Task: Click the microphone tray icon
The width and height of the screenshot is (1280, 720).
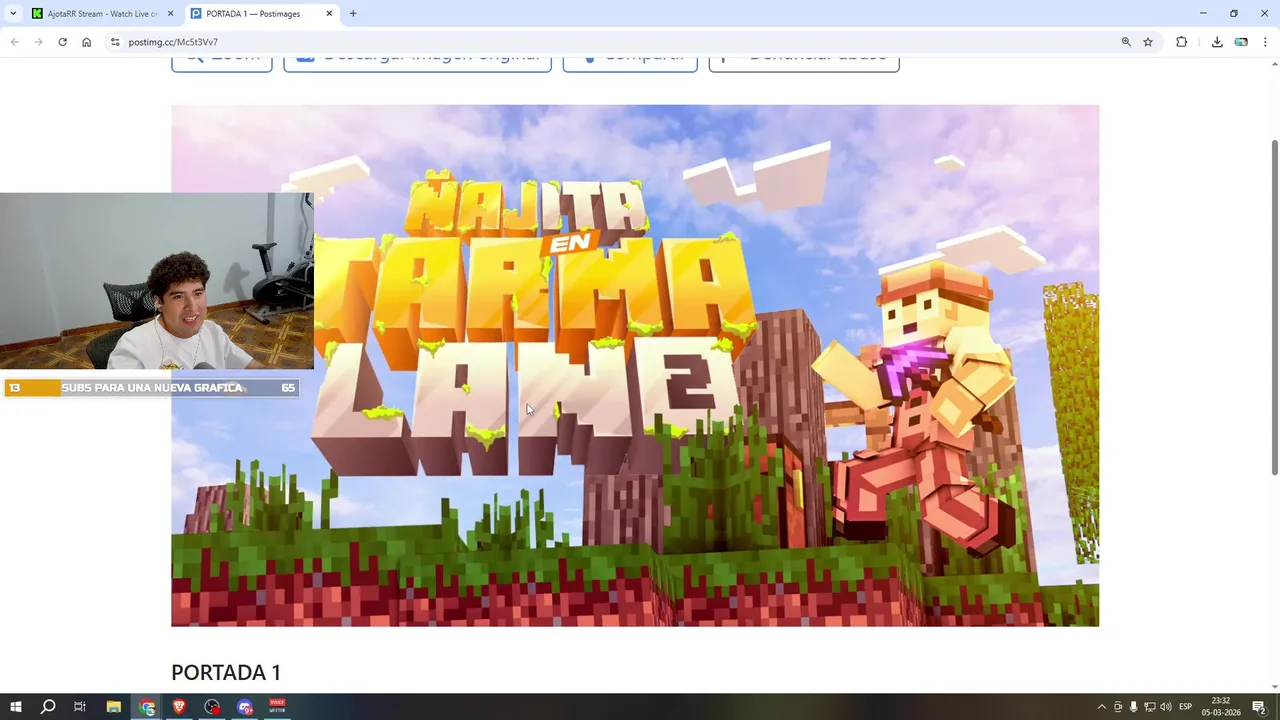Action: point(1134,707)
